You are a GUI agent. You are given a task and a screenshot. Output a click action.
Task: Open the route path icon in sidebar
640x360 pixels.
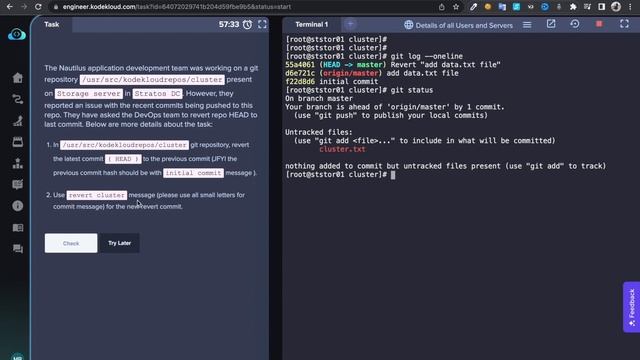[x=18, y=99]
